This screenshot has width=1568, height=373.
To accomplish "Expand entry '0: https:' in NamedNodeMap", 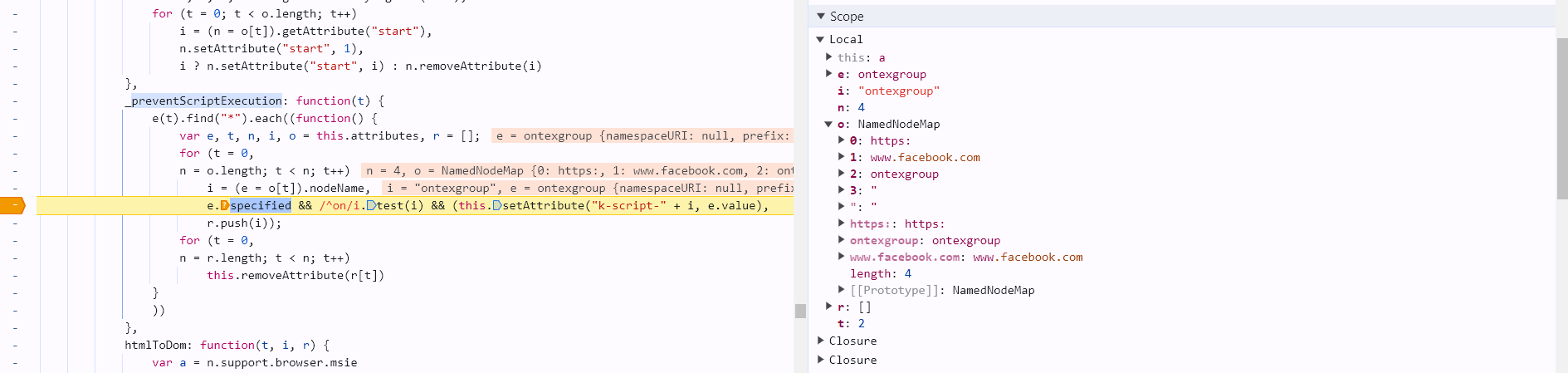I will pos(841,140).
